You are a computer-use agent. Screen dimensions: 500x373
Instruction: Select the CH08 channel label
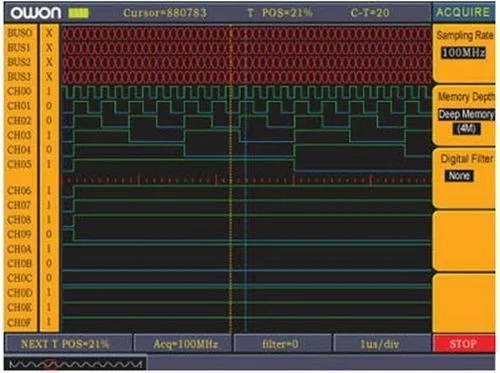click(19, 220)
